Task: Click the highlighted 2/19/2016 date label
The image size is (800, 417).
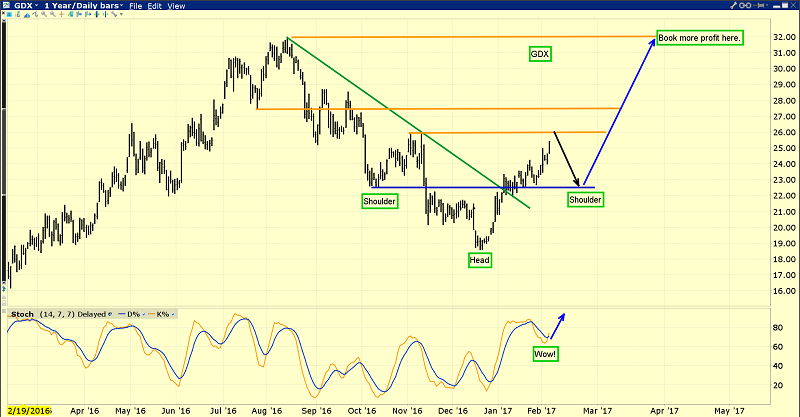Action: 29,411
